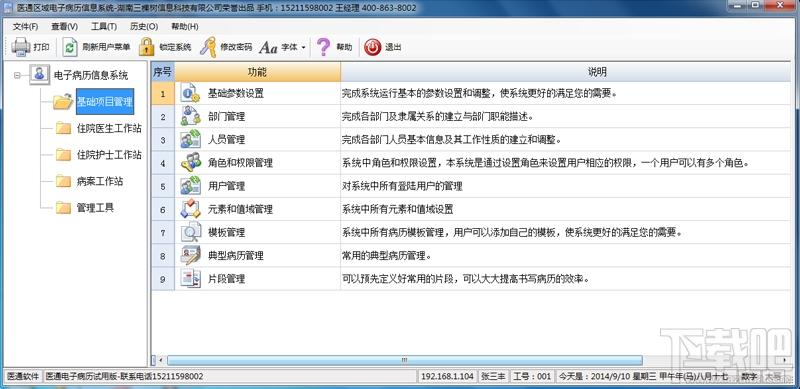Select the 人员管理 function cell
Image resolution: width=800 pixels, height=389 pixels.
257,139
